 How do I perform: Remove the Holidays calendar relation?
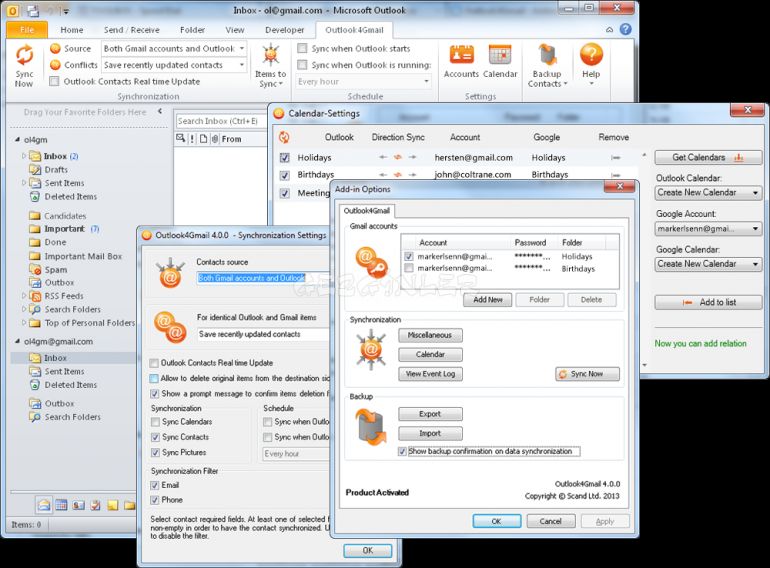pos(615,158)
